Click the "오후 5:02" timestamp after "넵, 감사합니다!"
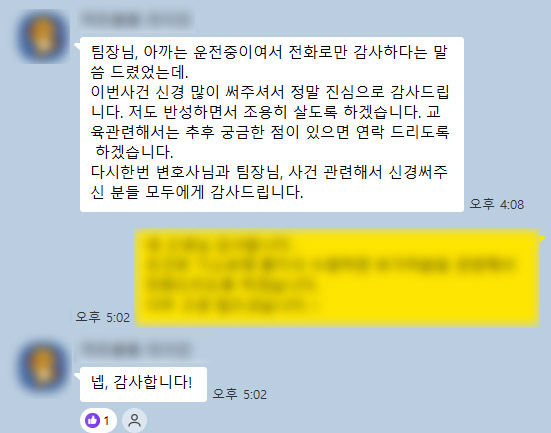This screenshot has width=551, height=433. 240,394
